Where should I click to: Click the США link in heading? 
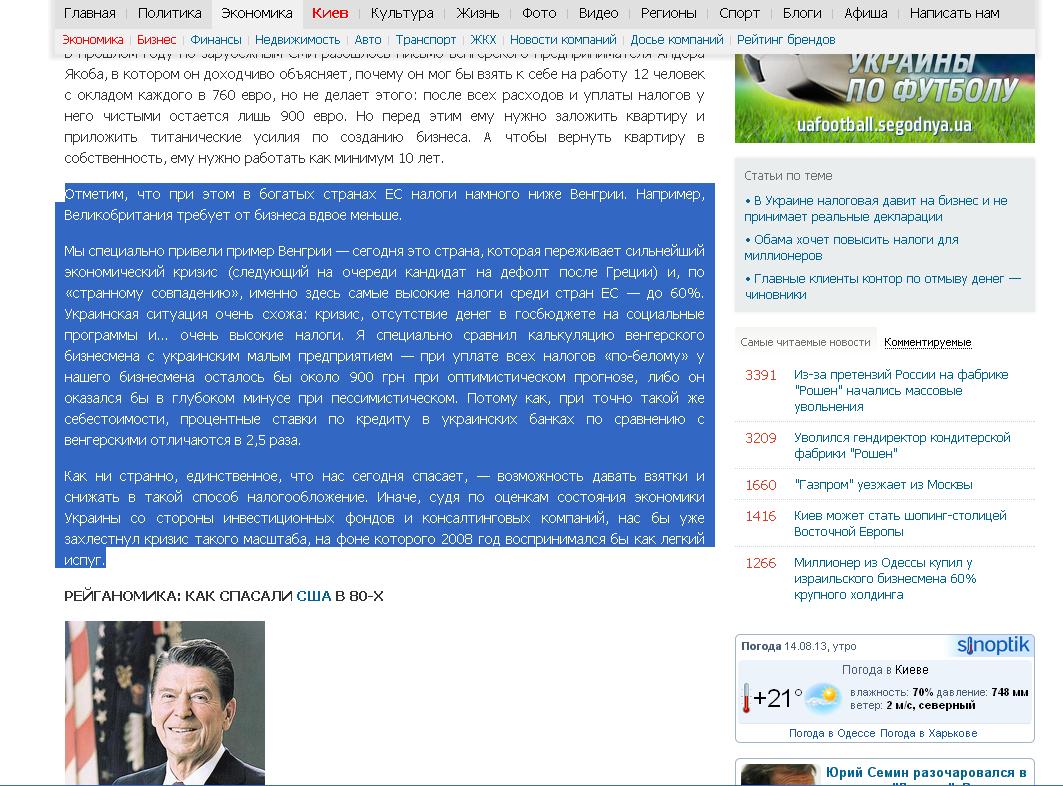tap(313, 596)
